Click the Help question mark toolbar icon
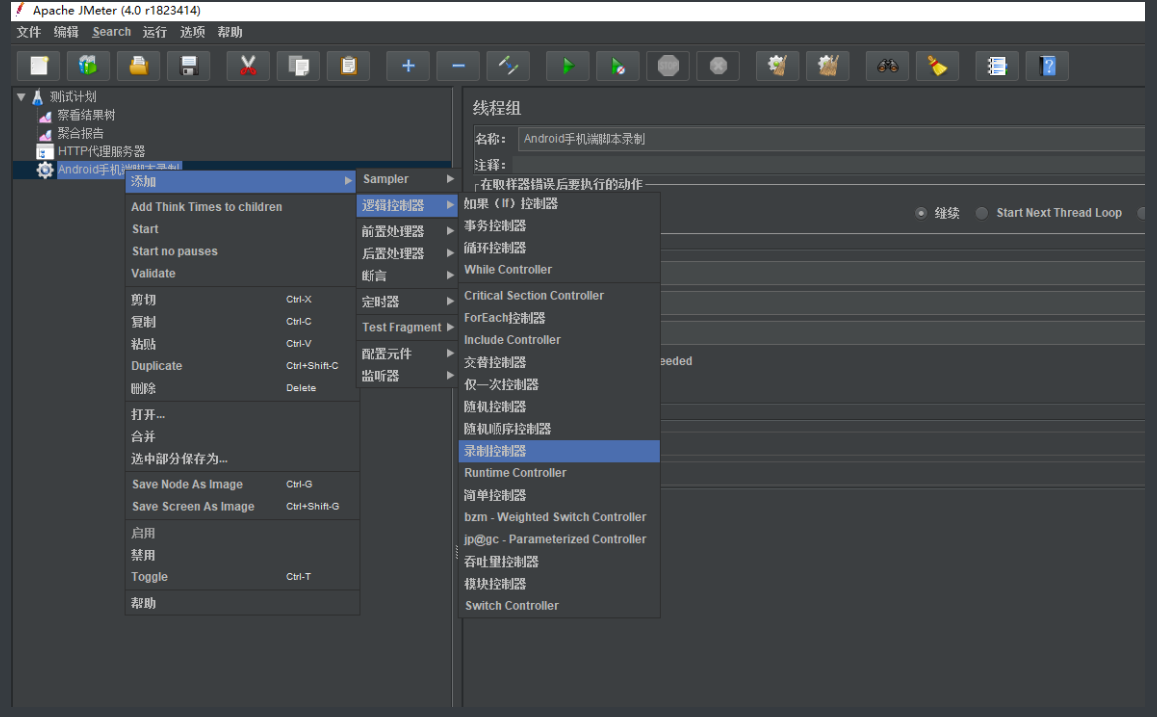 pos(1047,66)
